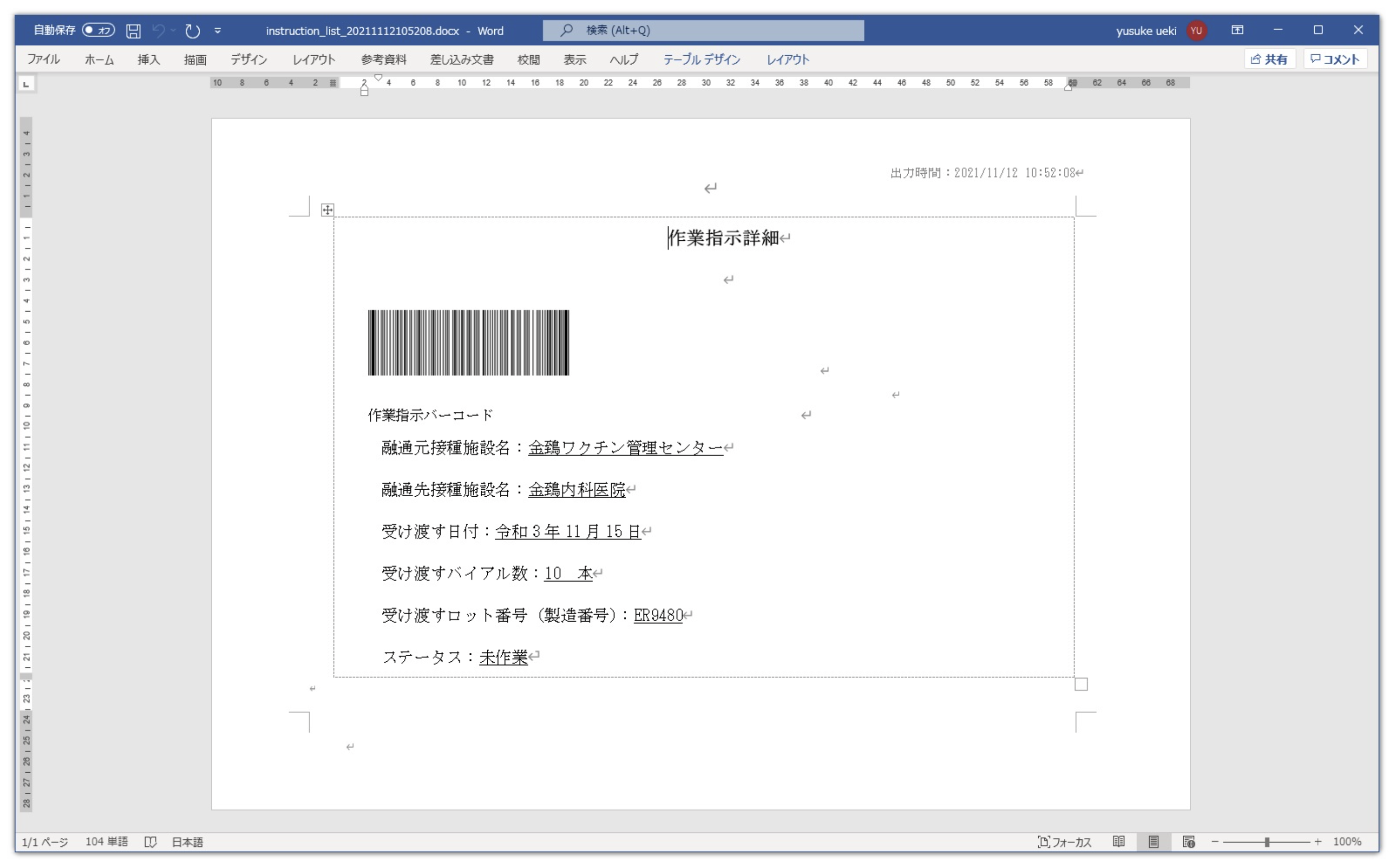Save the document using the Save icon
The width and height of the screenshot is (1395, 868).
tap(134, 31)
